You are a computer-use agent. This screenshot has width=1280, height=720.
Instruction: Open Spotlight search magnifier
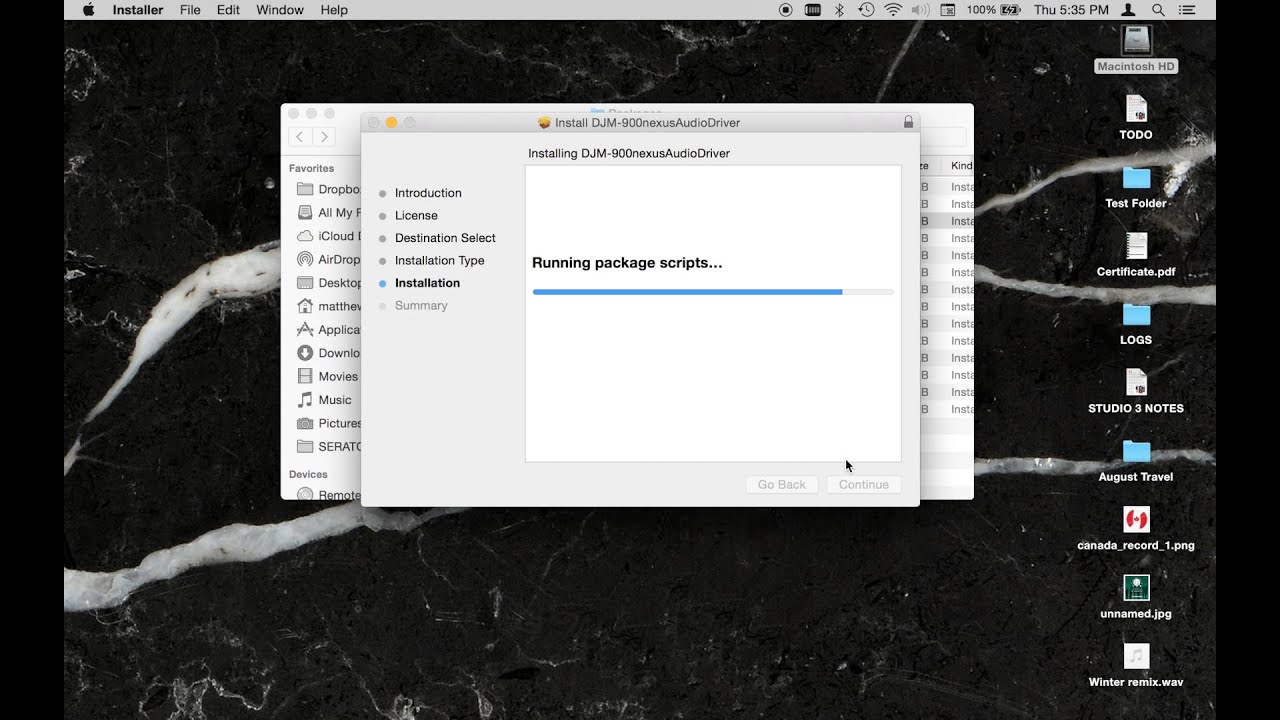point(1158,10)
